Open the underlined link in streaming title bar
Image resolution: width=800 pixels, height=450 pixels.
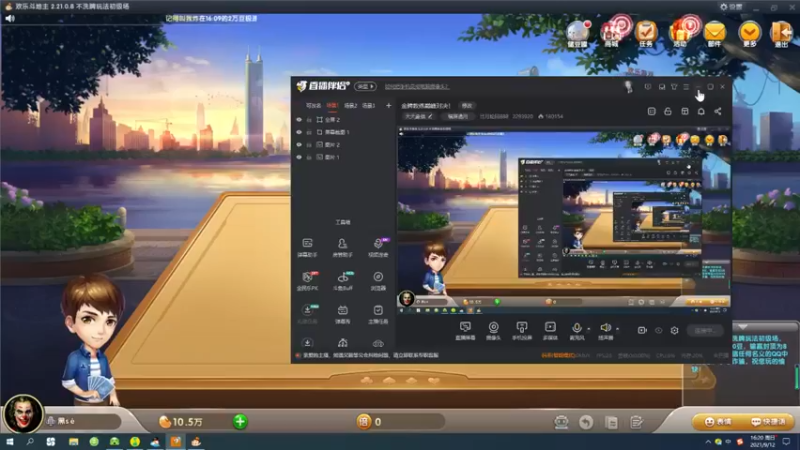(x=417, y=87)
